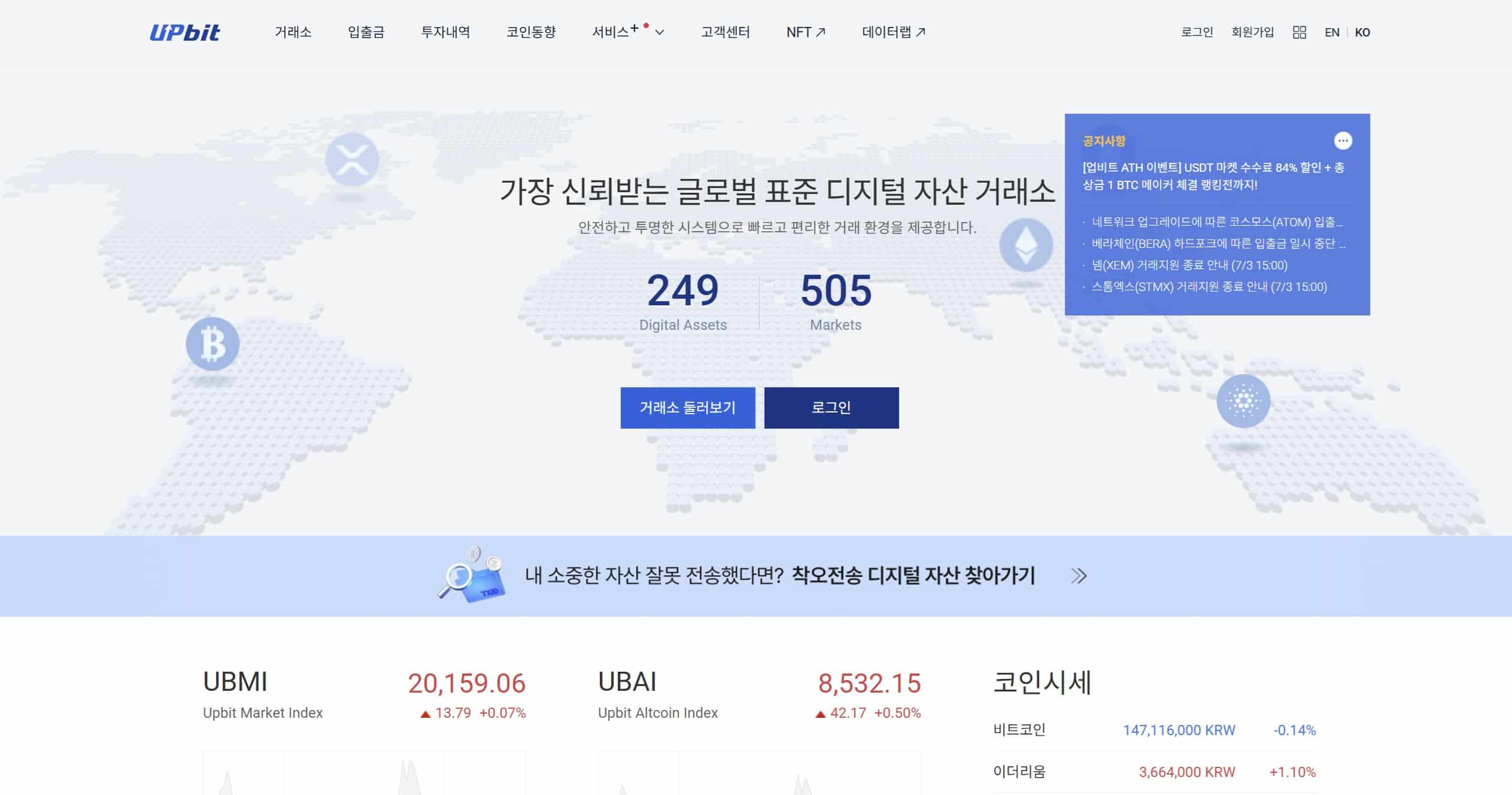Image resolution: width=1512 pixels, height=795 pixels.
Task: Click the 착오전송 디지털 자산 찾아가기 banner text
Action: tap(913, 575)
